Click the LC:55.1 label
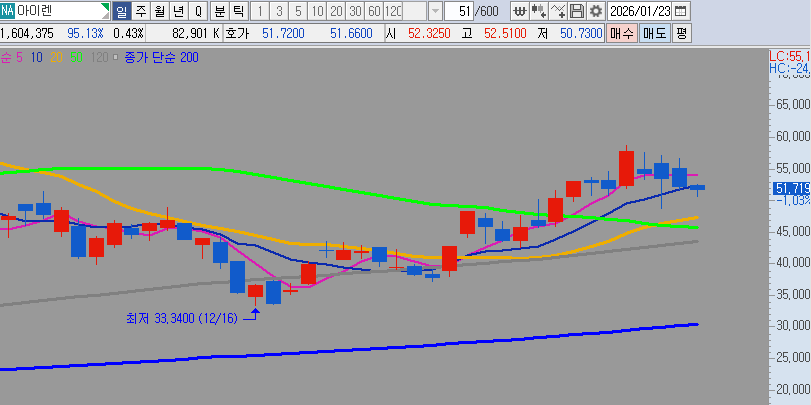Image resolution: width=811 pixels, height=405 pixels. coord(790,55)
